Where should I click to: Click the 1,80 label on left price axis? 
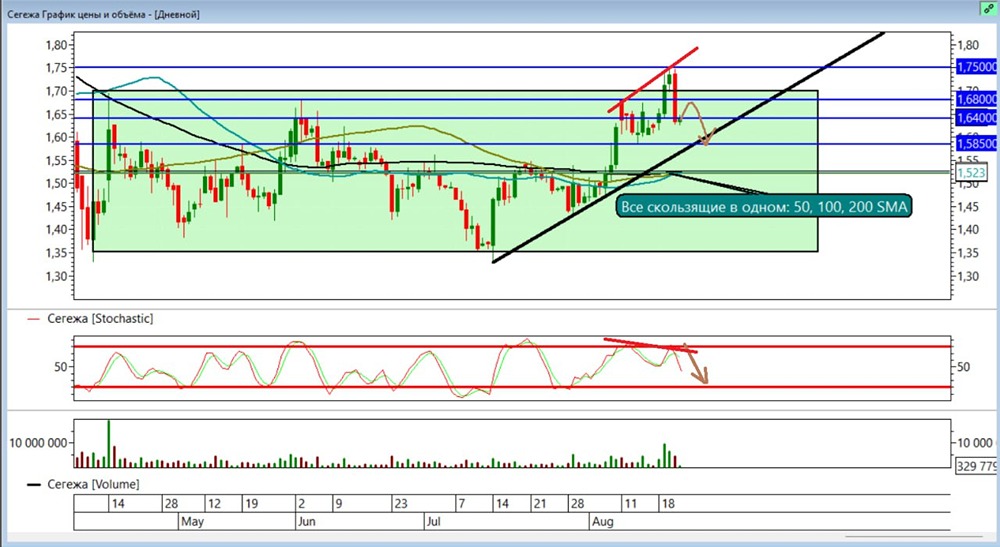coord(56,45)
